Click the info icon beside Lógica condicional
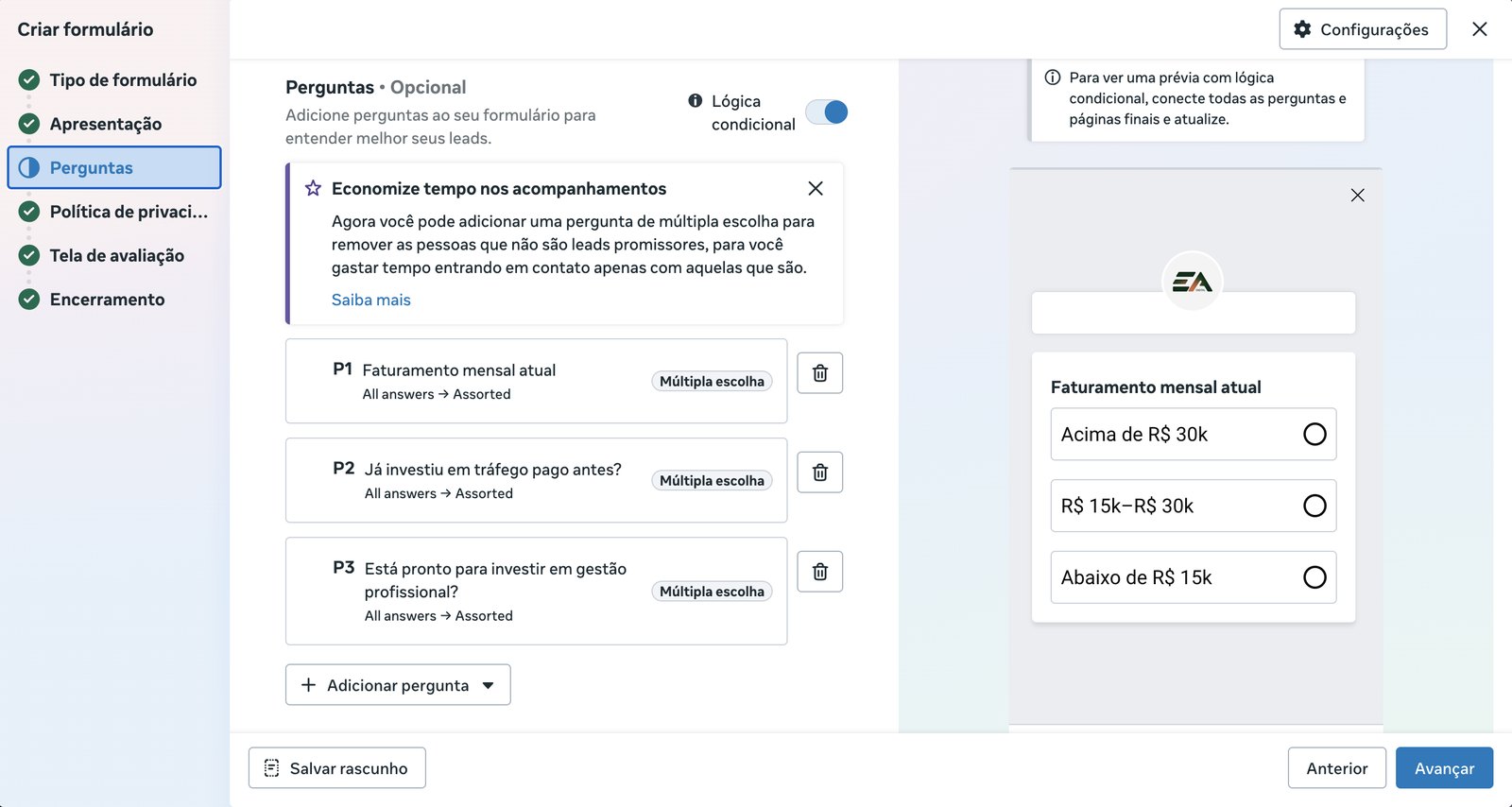 point(696,100)
